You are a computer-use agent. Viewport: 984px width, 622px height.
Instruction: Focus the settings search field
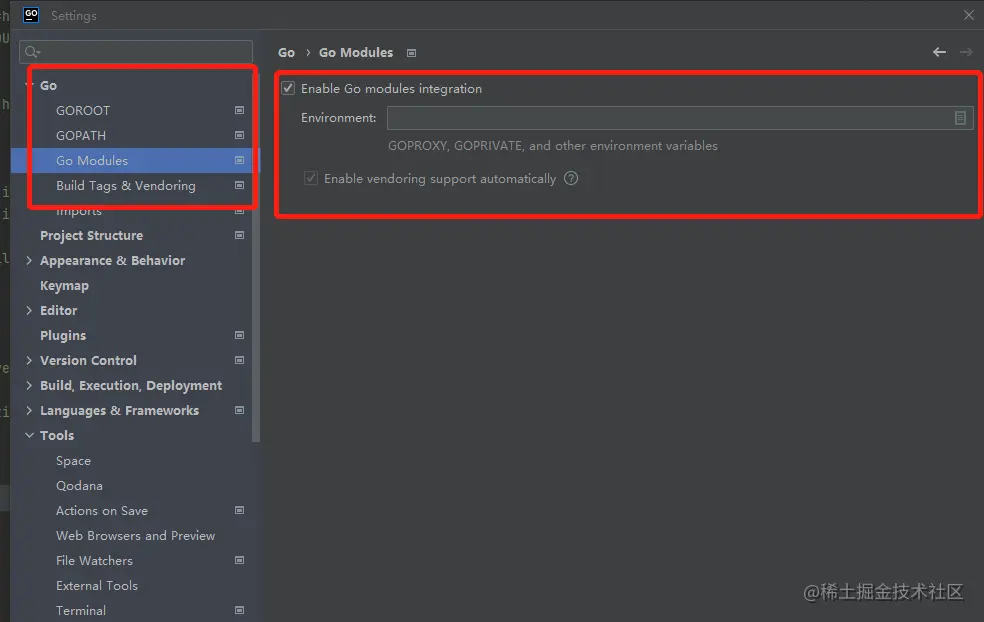(x=136, y=52)
